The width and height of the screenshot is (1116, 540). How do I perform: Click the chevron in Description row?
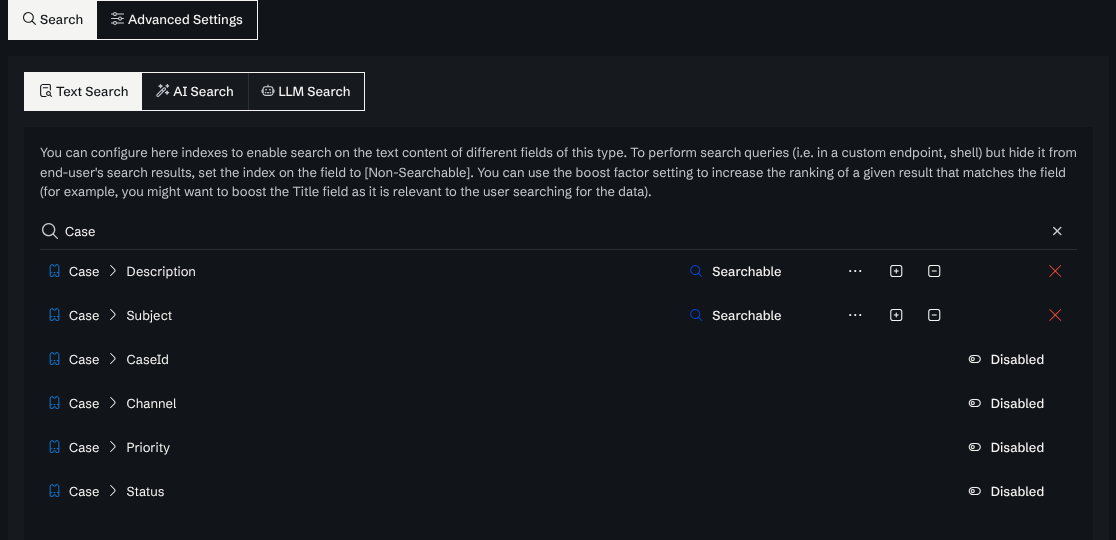(112, 271)
